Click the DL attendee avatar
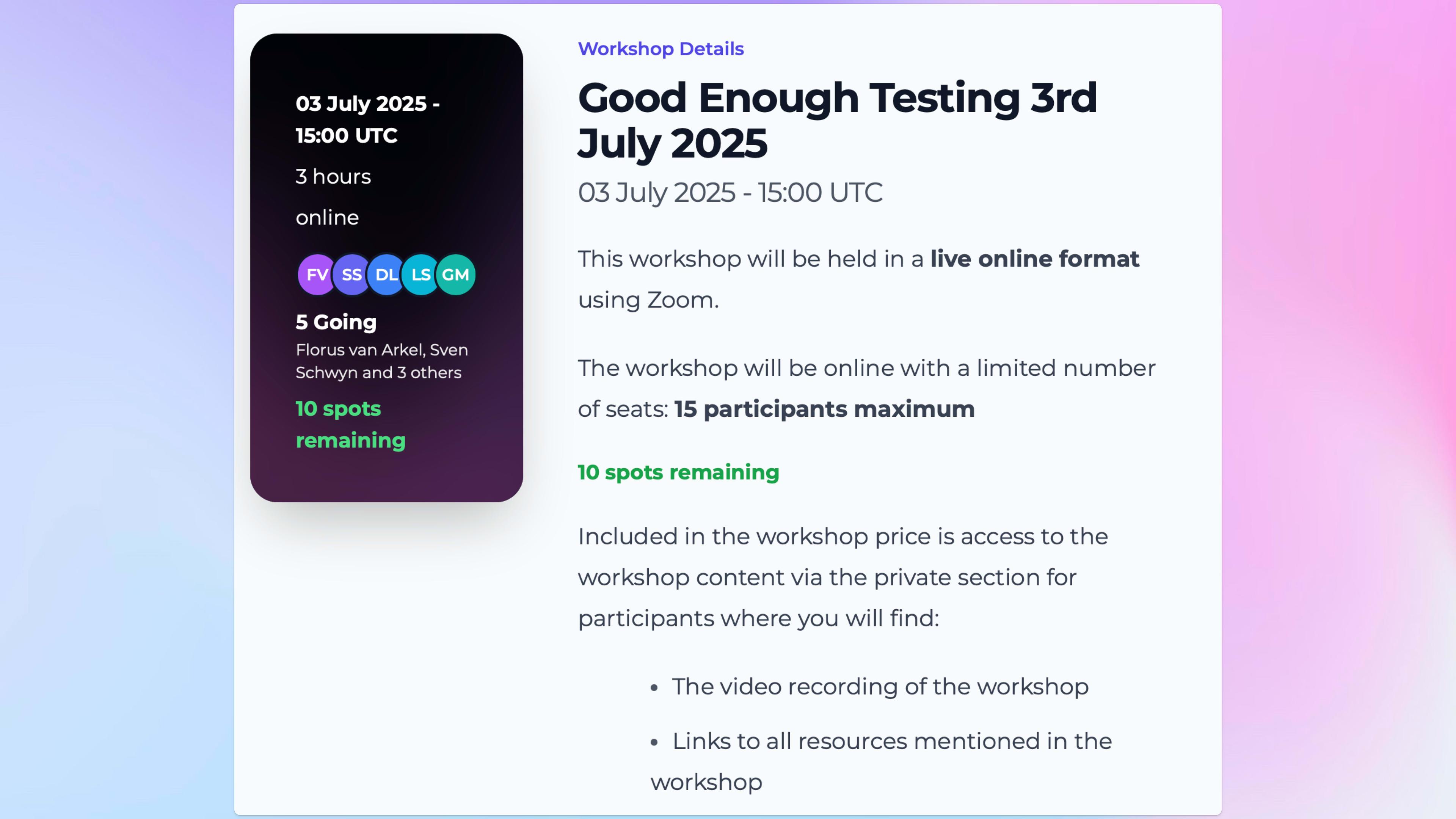The width and height of the screenshot is (1456, 819). [x=387, y=275]
